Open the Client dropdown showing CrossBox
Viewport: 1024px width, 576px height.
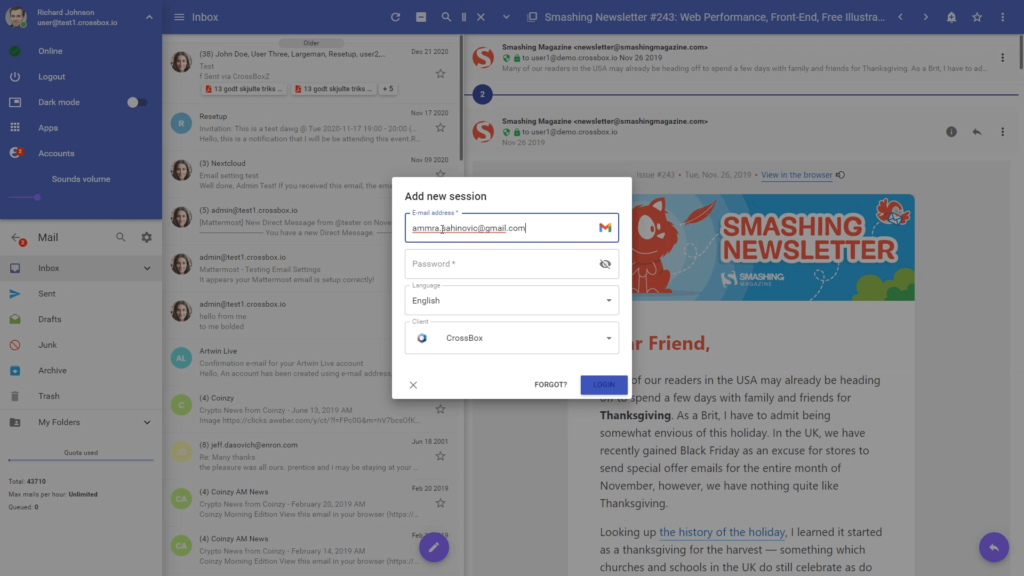pos(511,338)
